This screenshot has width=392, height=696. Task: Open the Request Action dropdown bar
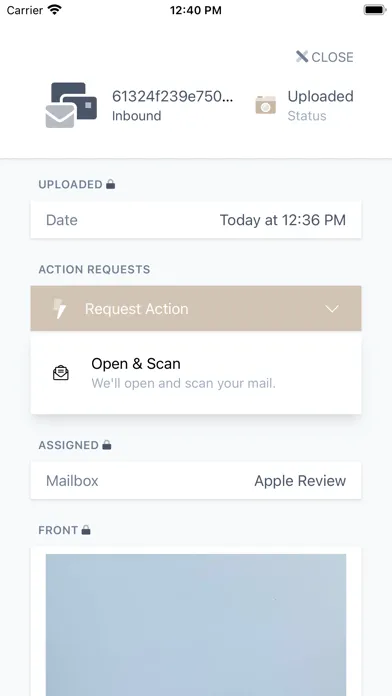(x=196, y=308)
